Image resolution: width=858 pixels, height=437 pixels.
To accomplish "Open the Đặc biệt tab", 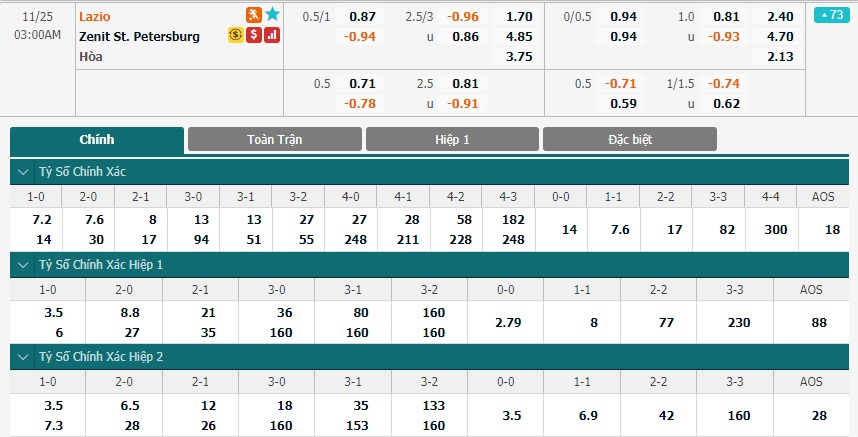I will click(630, 139).
